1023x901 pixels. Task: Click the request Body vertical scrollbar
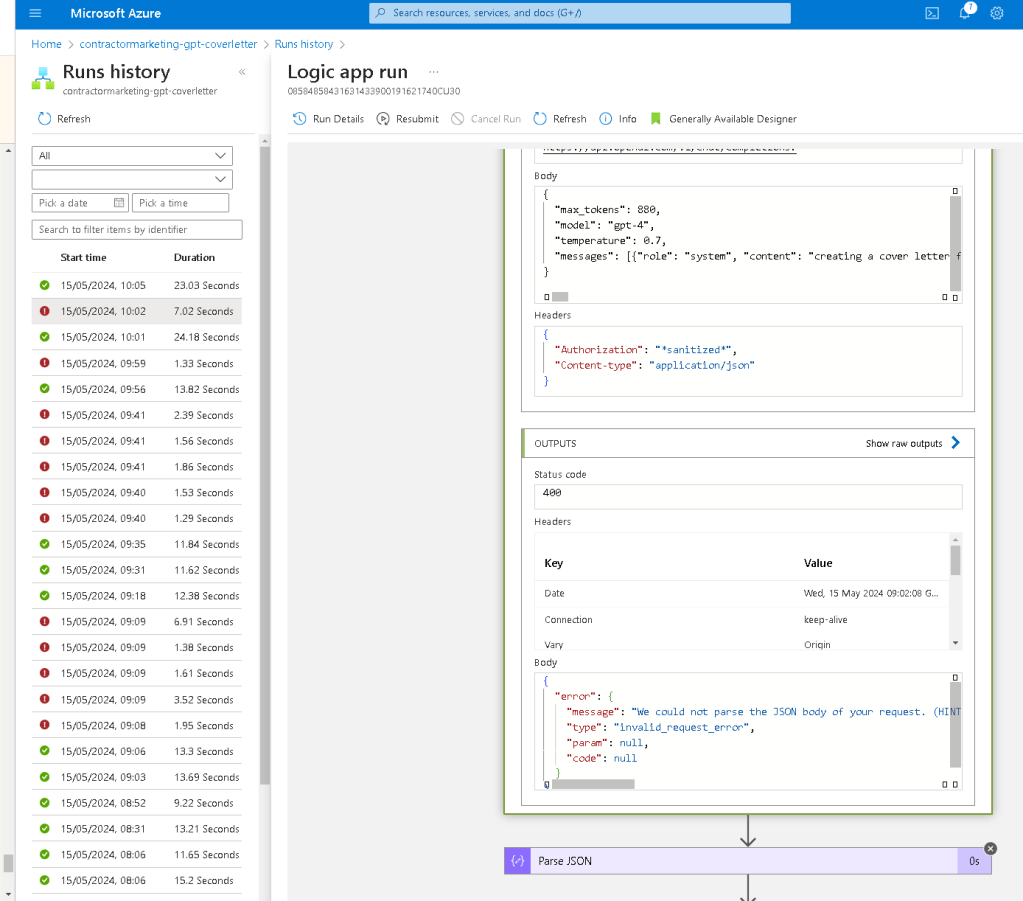coord(955,243)
